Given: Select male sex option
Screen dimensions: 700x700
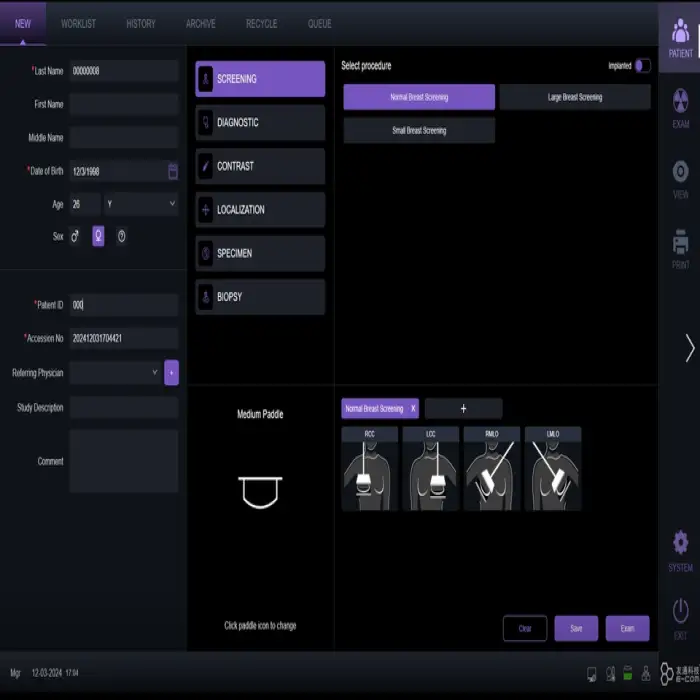Looking at the screenshot, I should [75, 237].
